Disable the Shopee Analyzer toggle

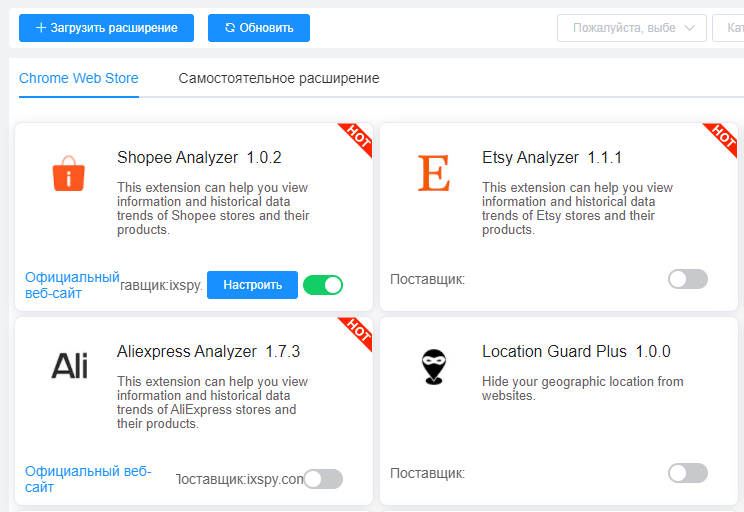coord(323,285)
